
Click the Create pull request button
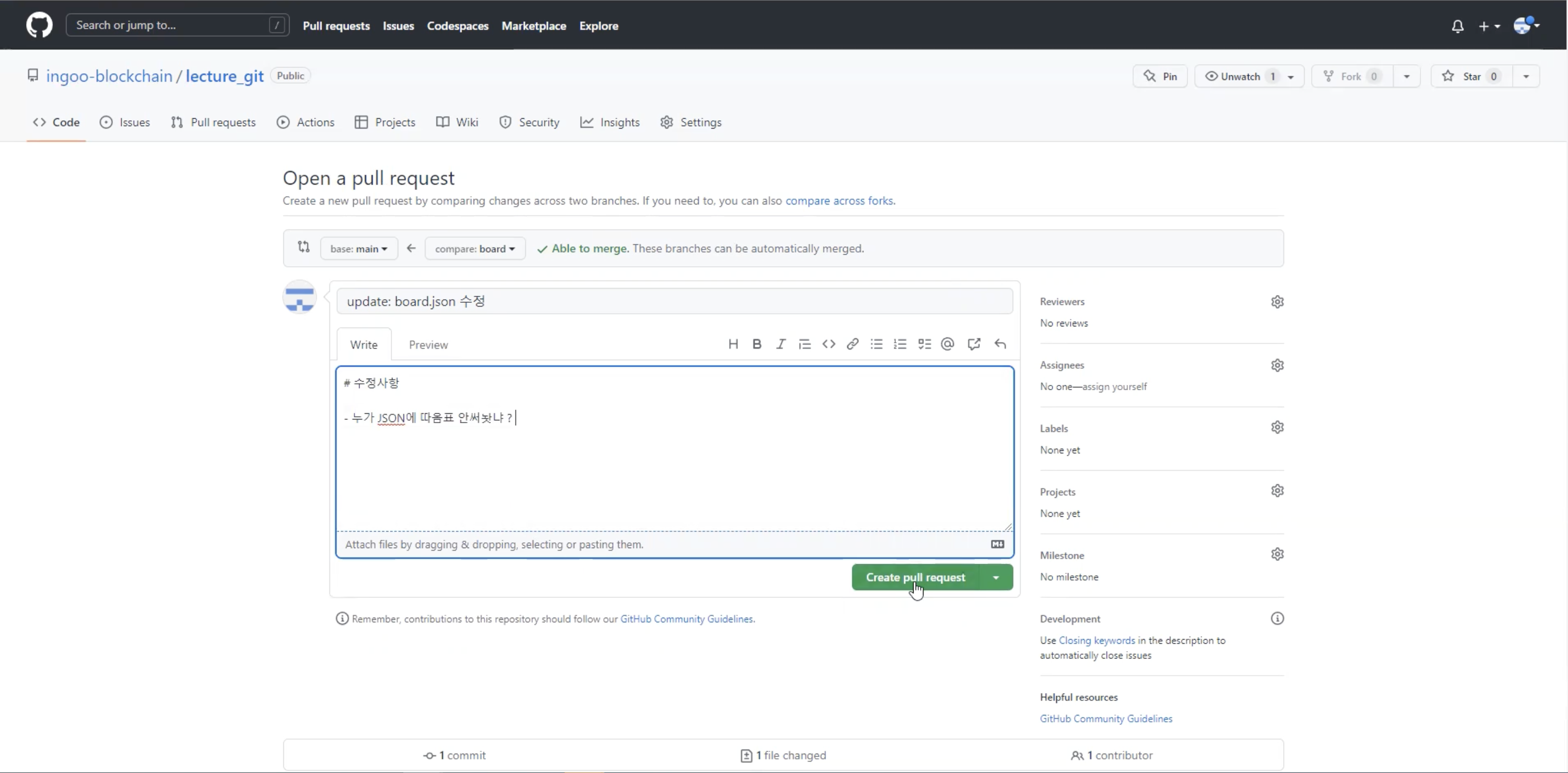click(915, 577)
